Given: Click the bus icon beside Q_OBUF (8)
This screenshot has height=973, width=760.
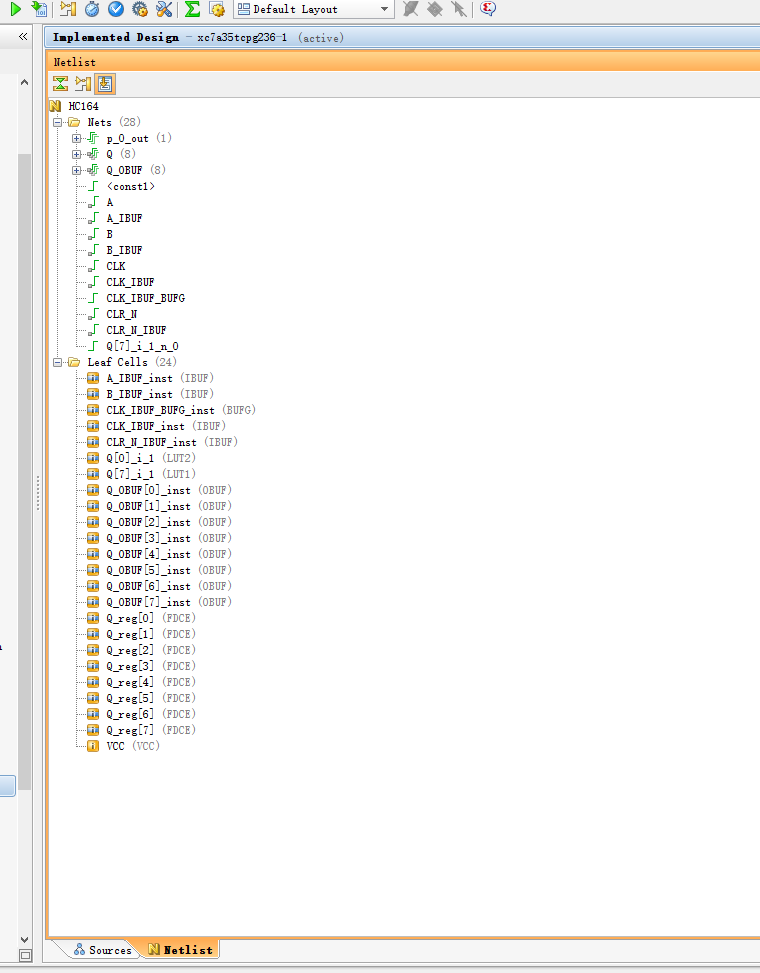Looking at the screenshot, I should (93, 170).
